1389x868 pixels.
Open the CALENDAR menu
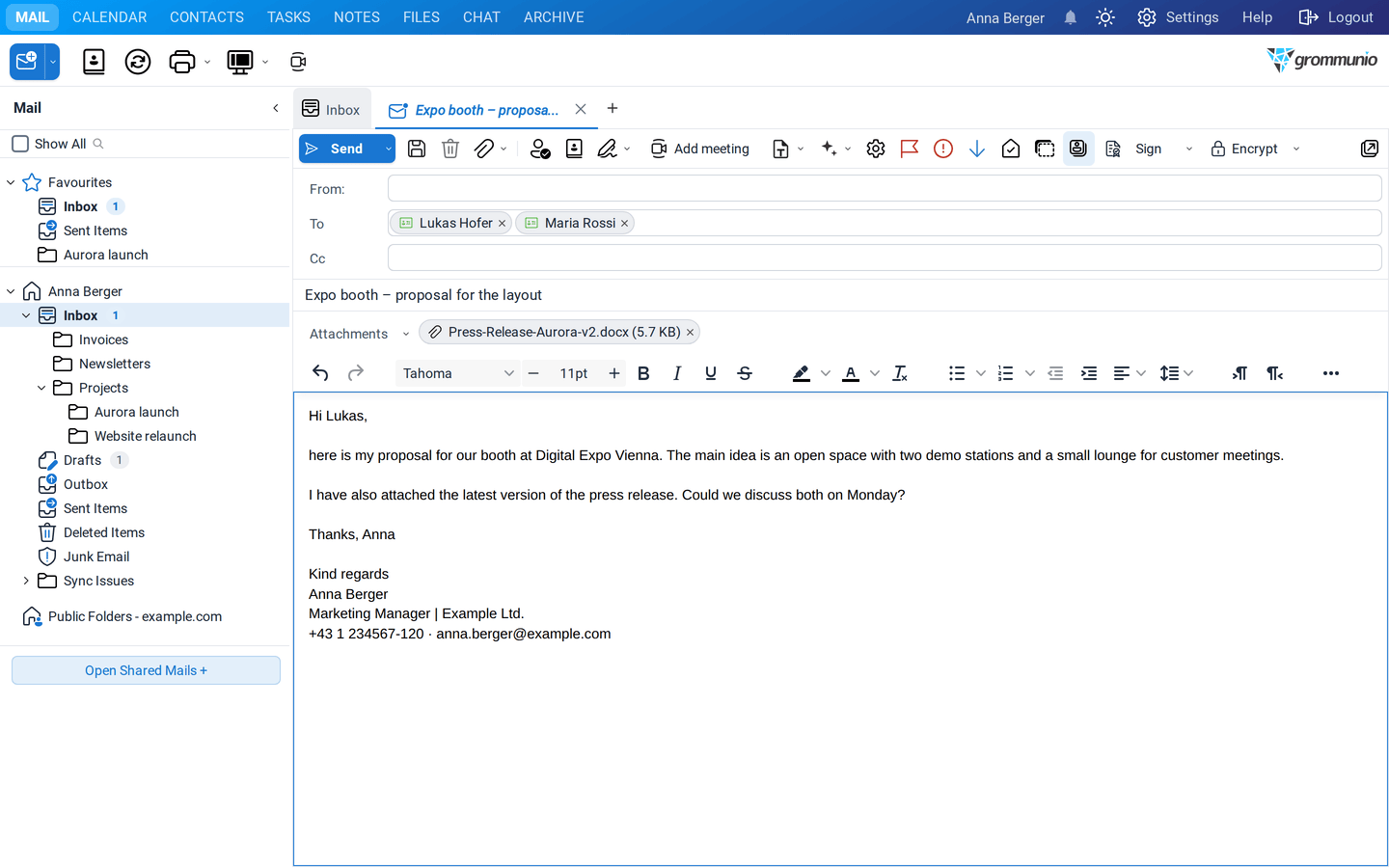tap(110, 17)
